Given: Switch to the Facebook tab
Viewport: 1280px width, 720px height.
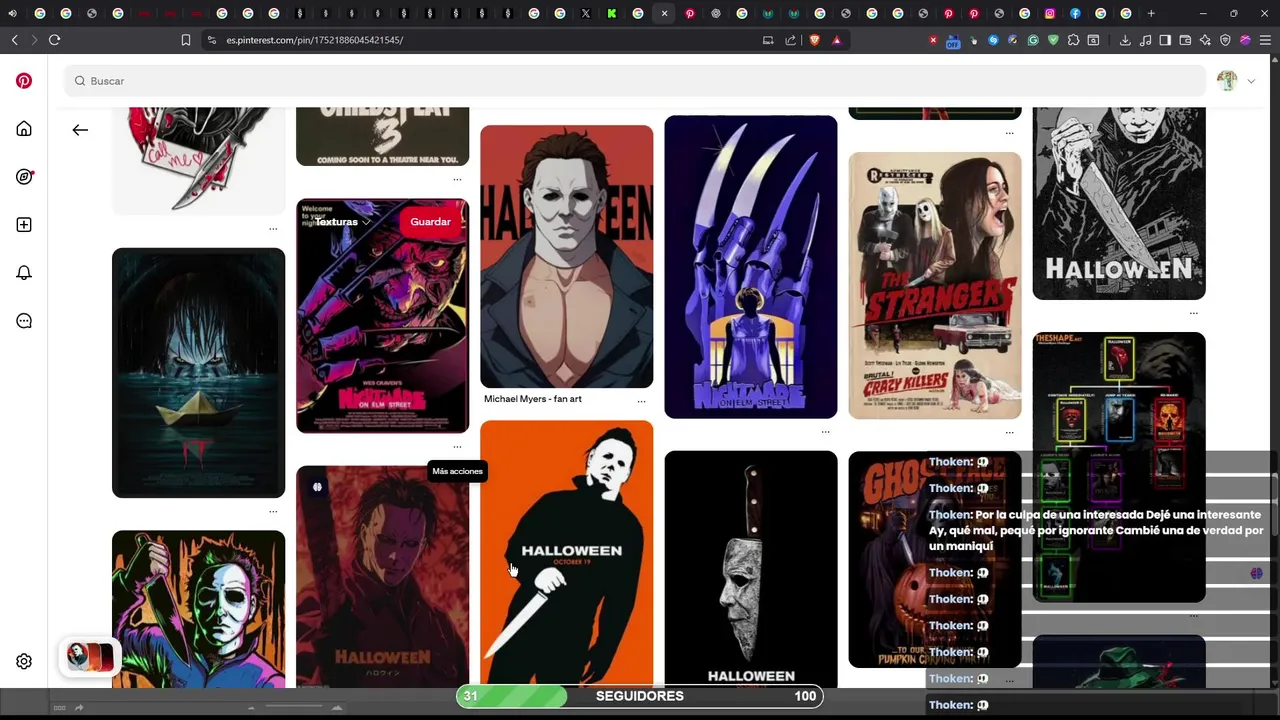Looking at the screenshot, I should [x=1075, y=13].
